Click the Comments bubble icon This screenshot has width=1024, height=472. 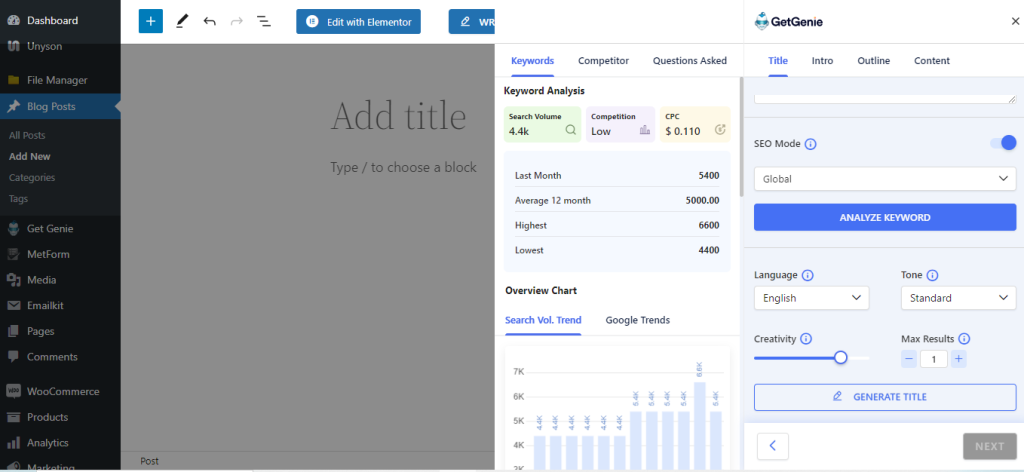pyautogui.click(x=14, y=356)
